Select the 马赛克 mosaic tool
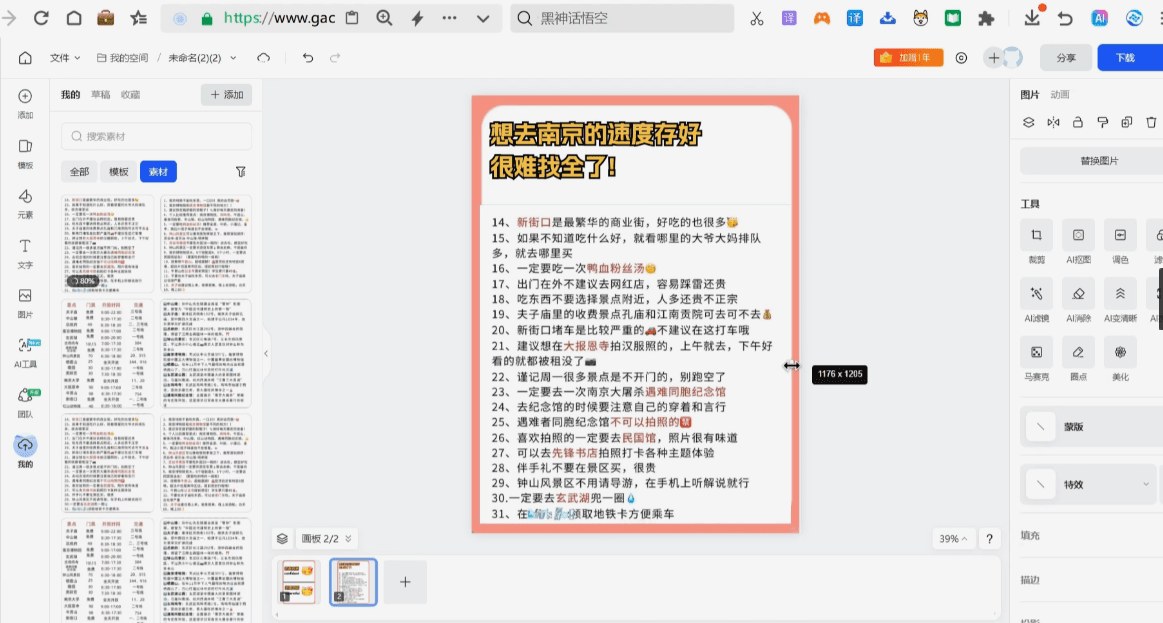 tap(1036, 359)
